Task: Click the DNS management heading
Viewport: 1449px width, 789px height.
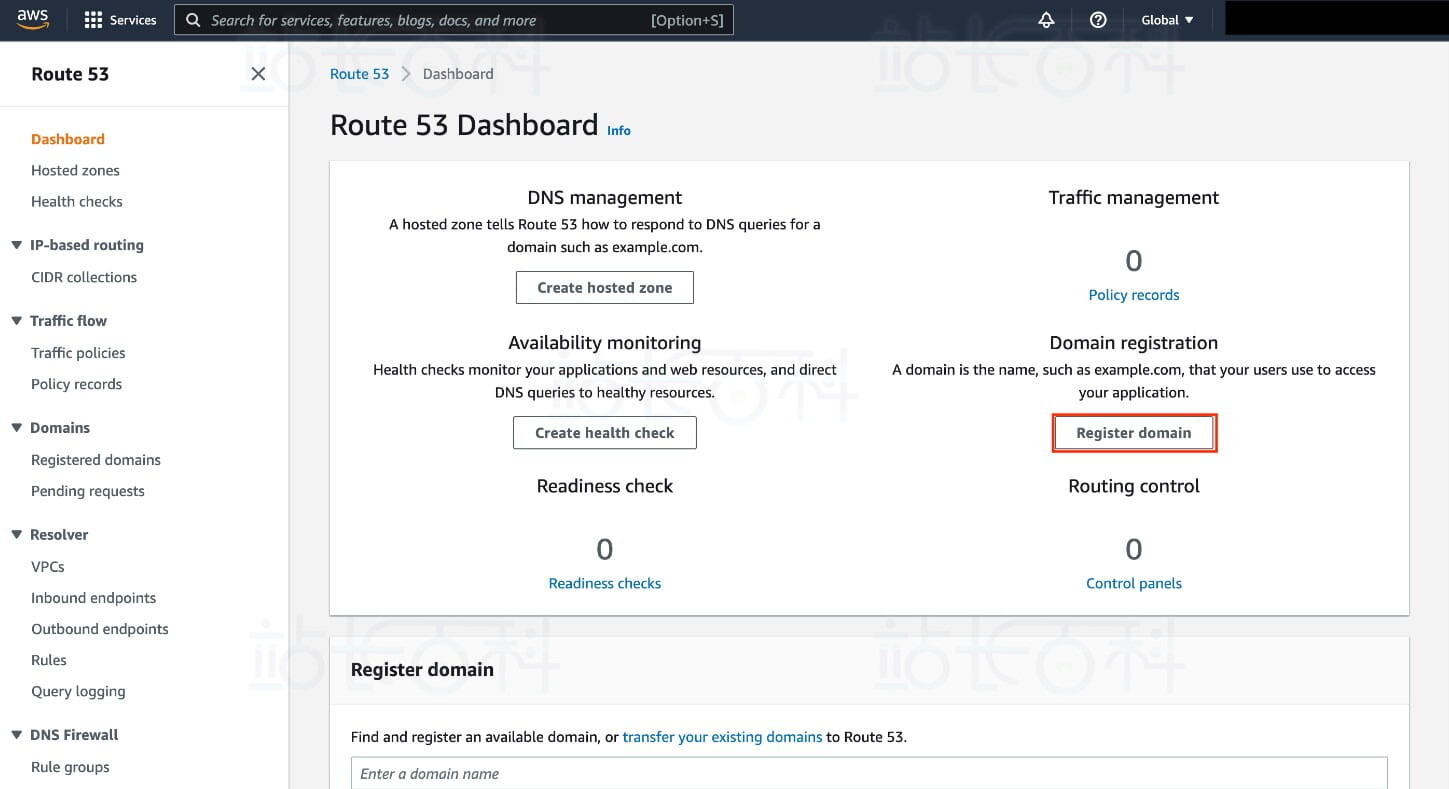Action: pos(605,198)
